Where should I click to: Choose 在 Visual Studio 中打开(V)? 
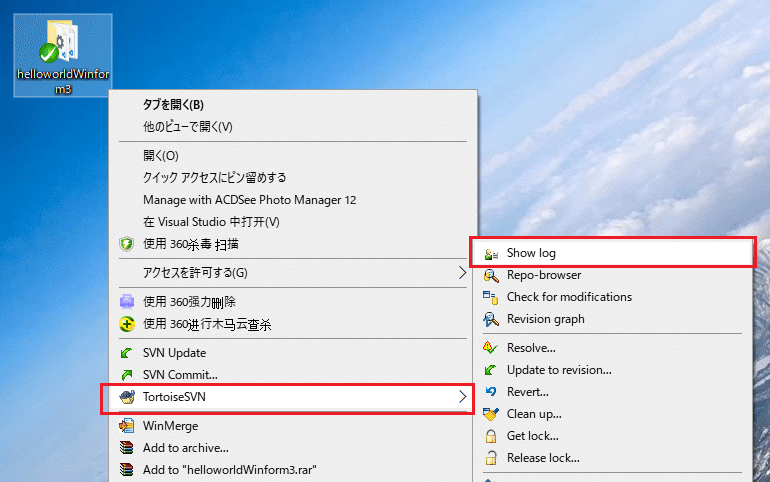tap(211, 222)
